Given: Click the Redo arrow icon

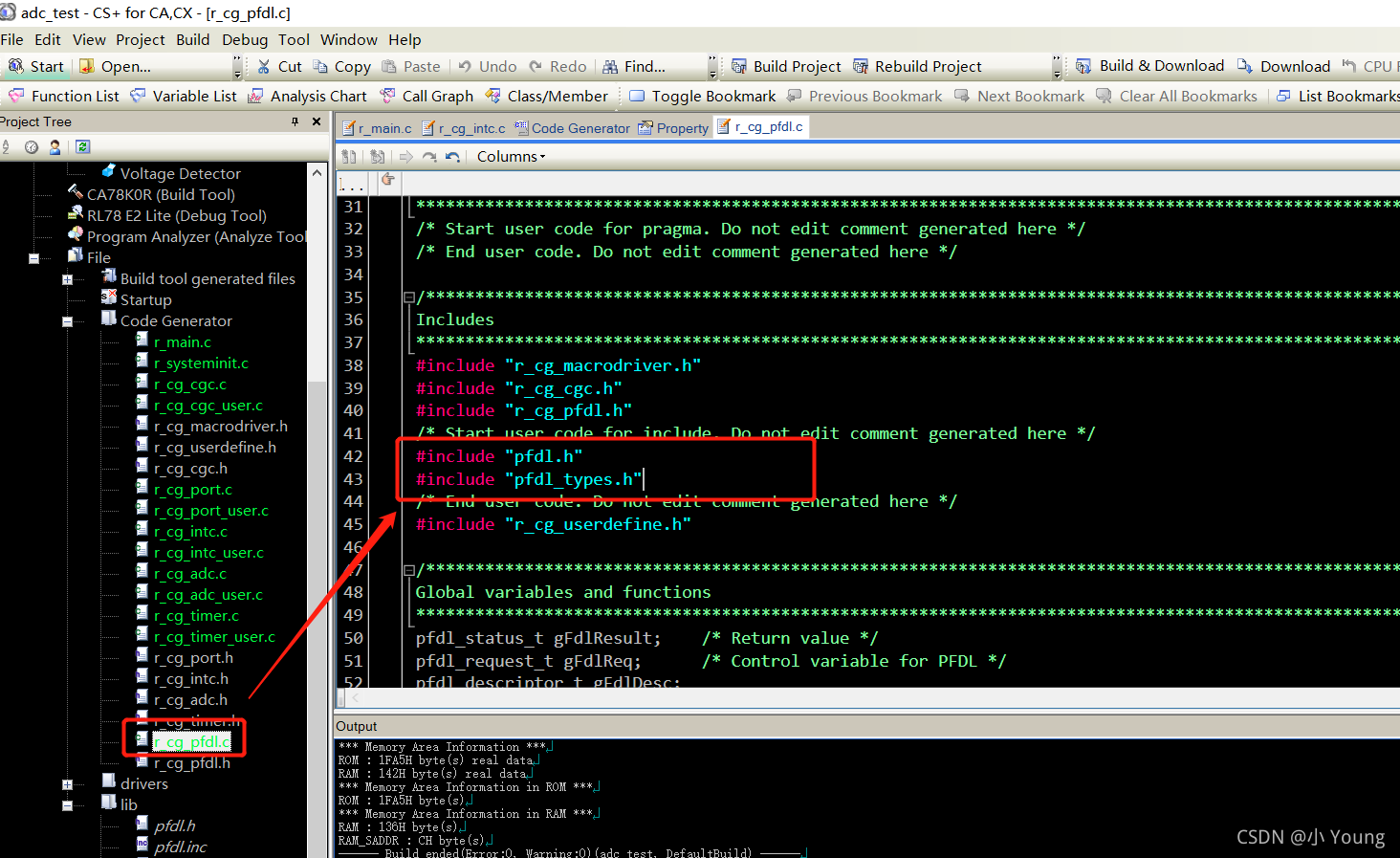Looking at the screenshot, I should (x=536, y=66).
